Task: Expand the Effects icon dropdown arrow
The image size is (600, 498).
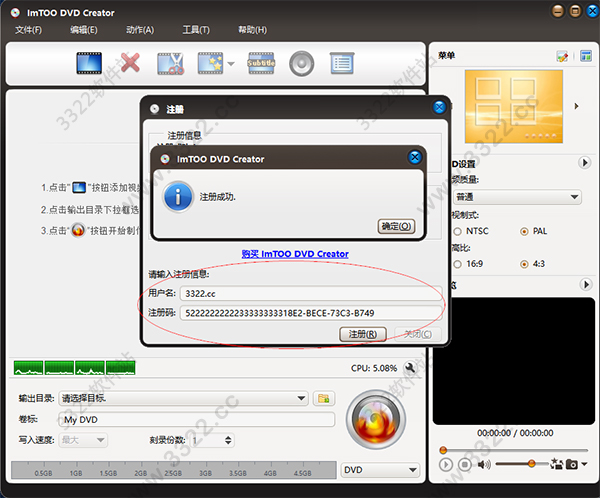Action: (x=231, y=64)
